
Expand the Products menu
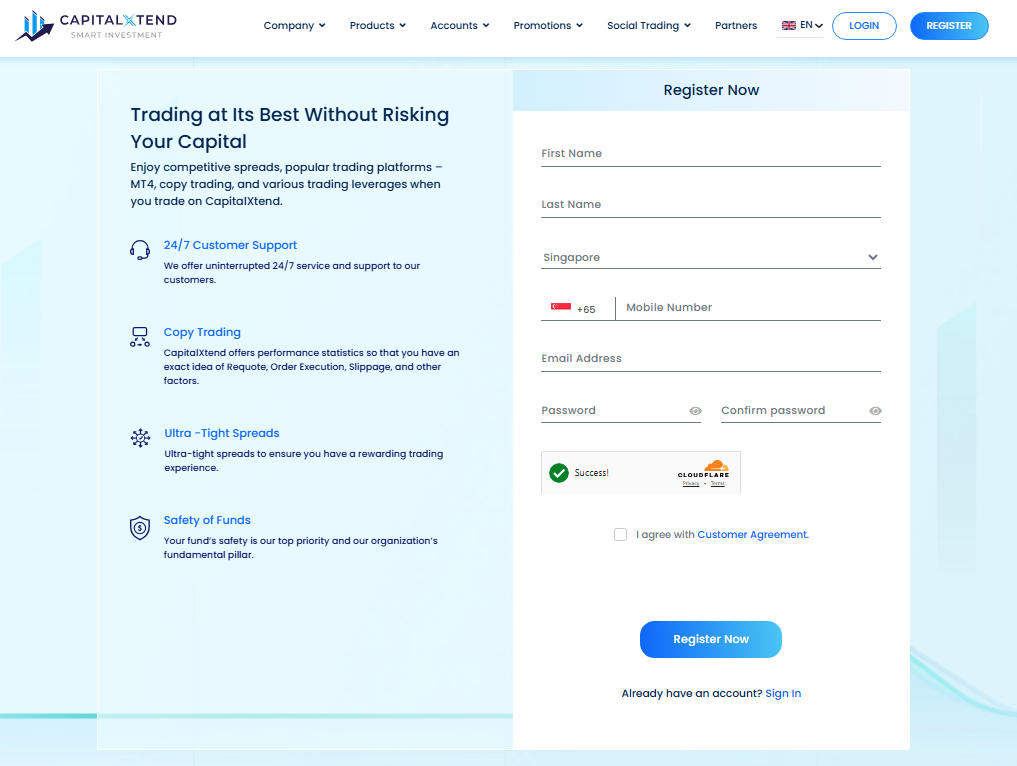tap(378, 25)
